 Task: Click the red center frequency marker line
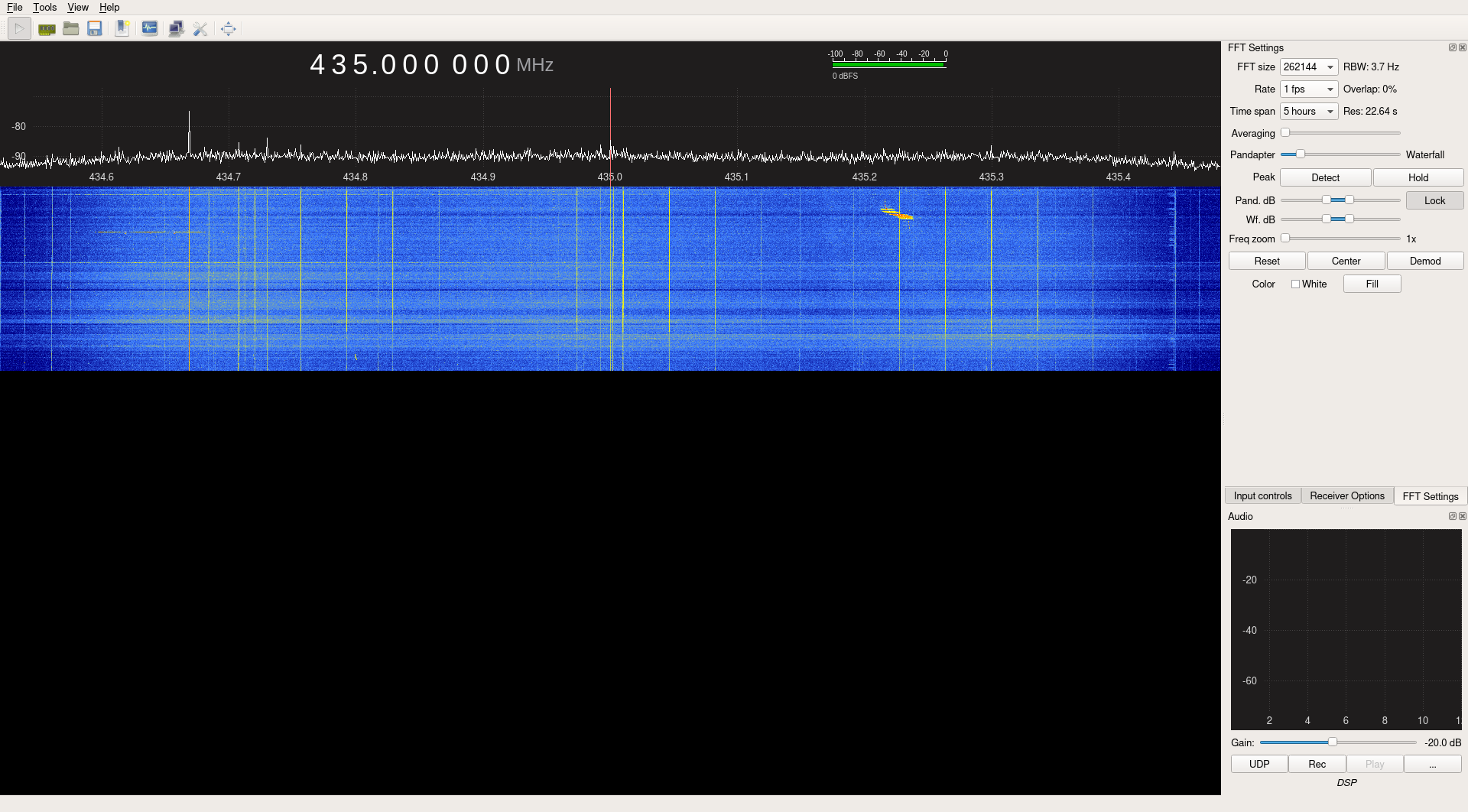click(x=610, y=138)
